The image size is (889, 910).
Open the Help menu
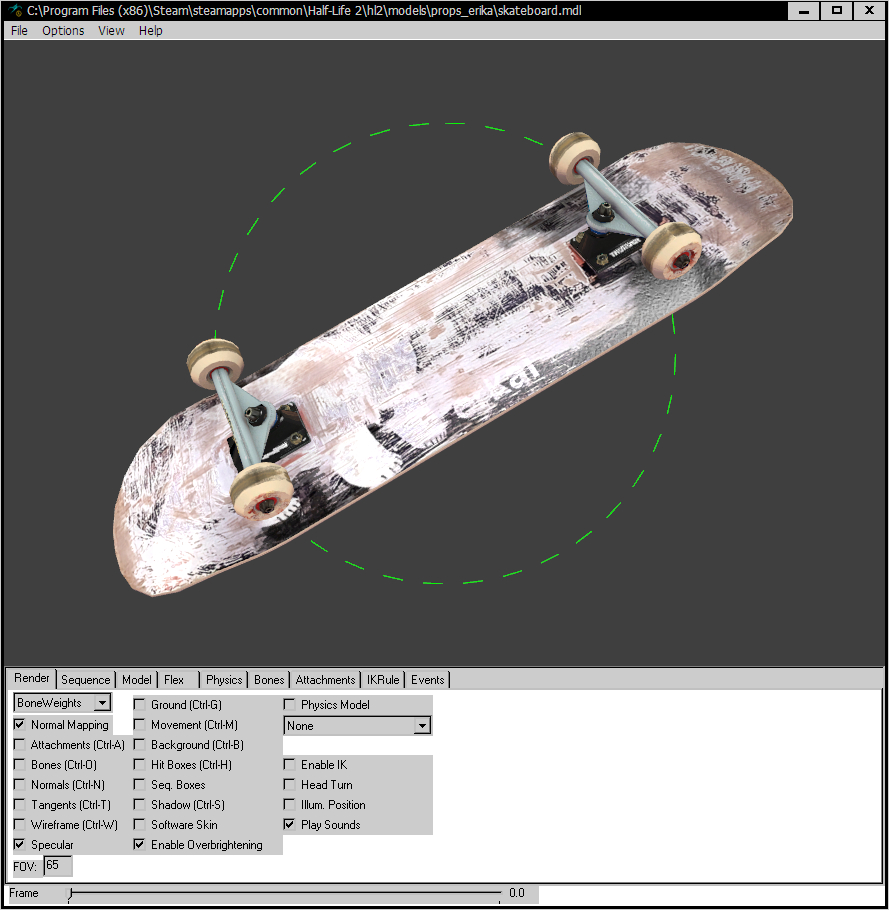coord(150,30)
